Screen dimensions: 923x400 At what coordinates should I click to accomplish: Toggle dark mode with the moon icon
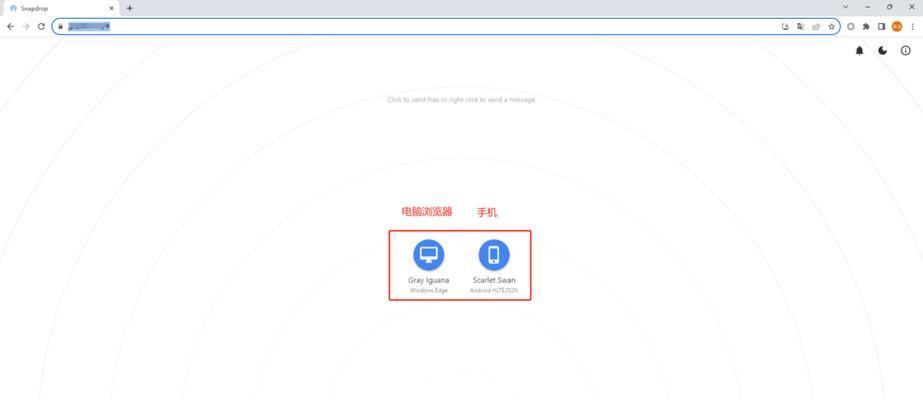[882, 51]
